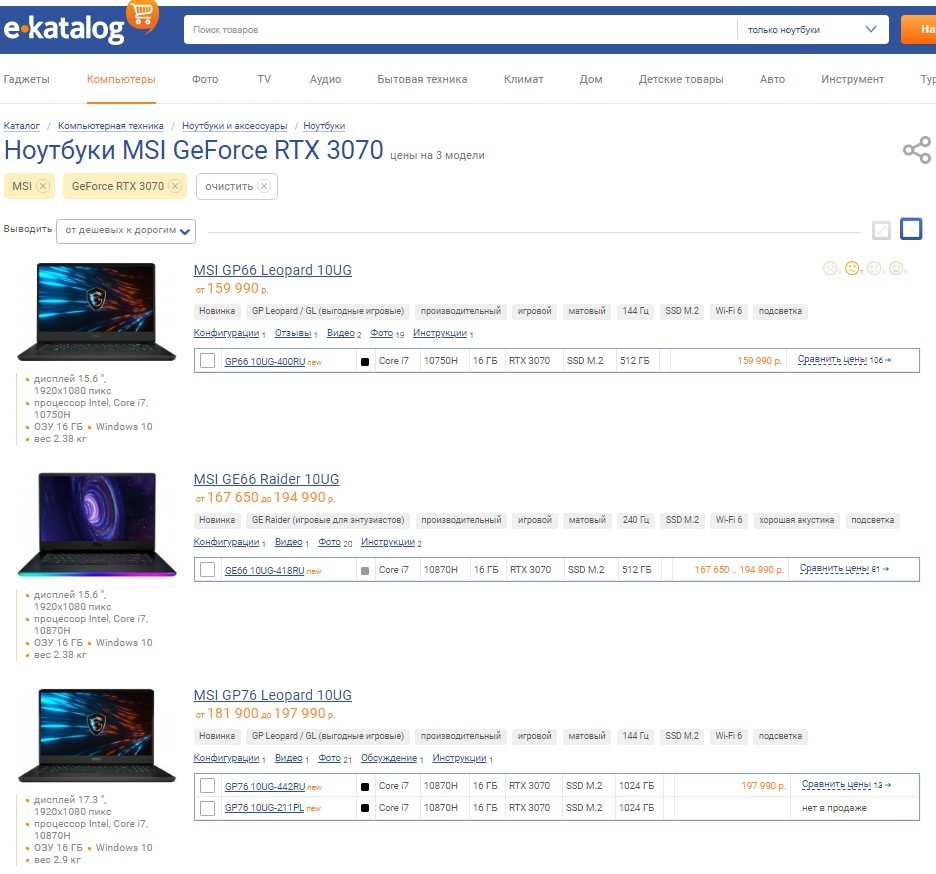Open the Фото category tab

[205, 79]
